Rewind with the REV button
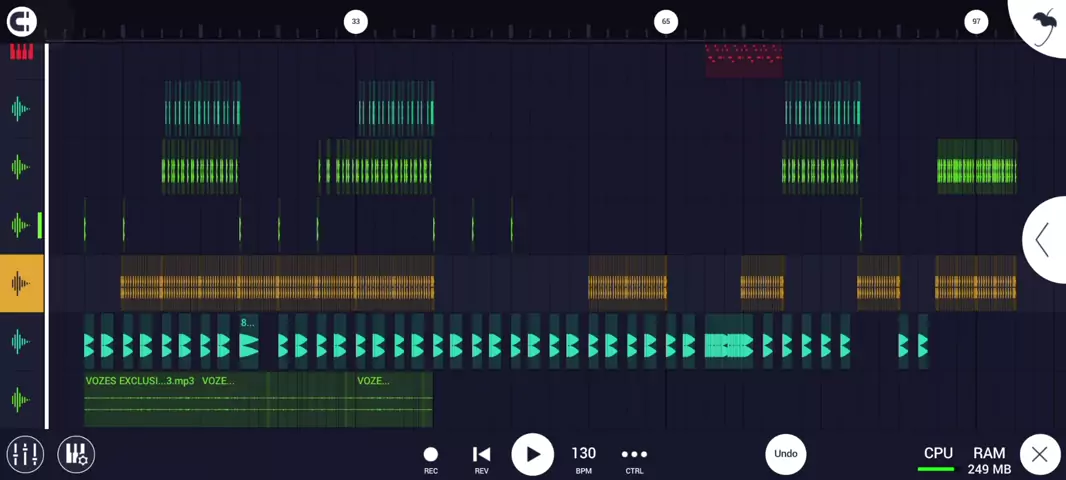The image size is (1066, 480). coord(481,457)
